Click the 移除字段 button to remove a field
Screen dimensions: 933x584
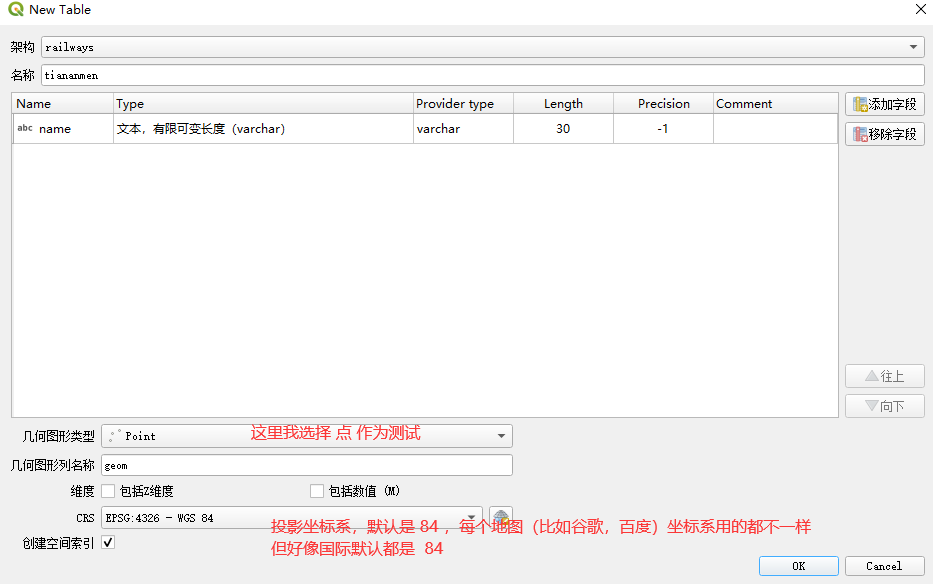click(x=884, y=133)
